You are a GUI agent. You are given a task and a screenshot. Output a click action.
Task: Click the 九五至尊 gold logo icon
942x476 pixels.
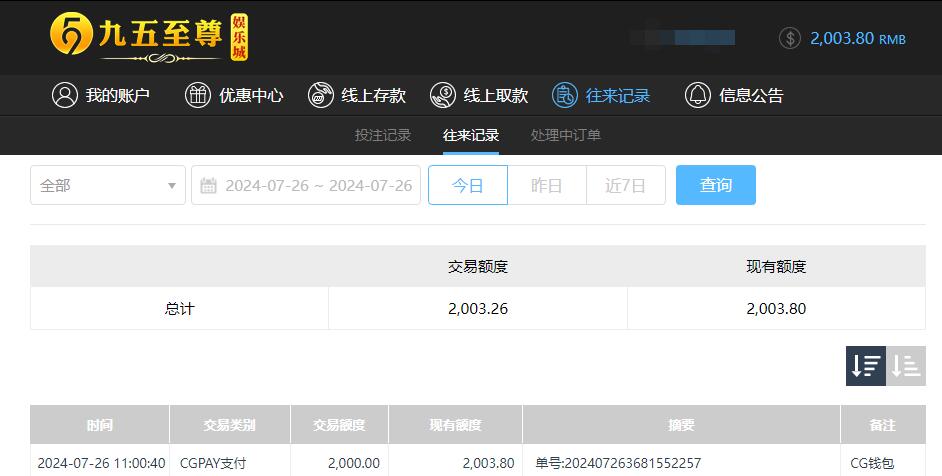click(71, 34)
